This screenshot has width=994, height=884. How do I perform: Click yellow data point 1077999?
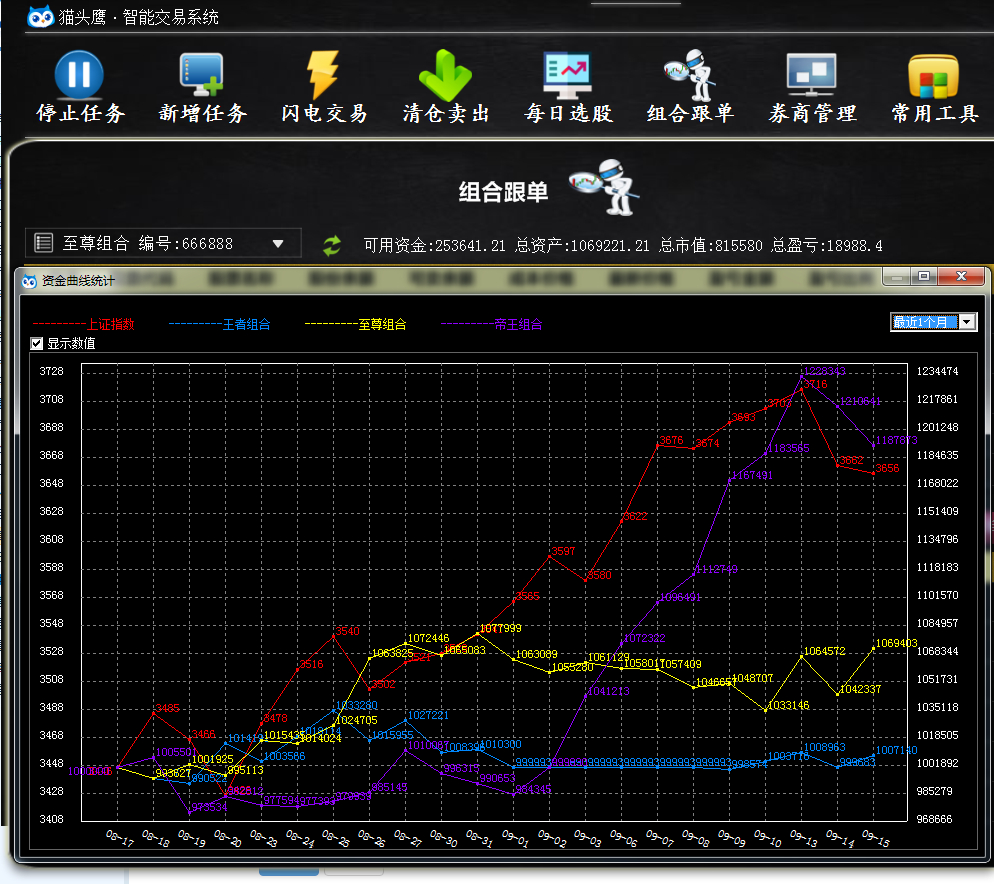point(477,634)
